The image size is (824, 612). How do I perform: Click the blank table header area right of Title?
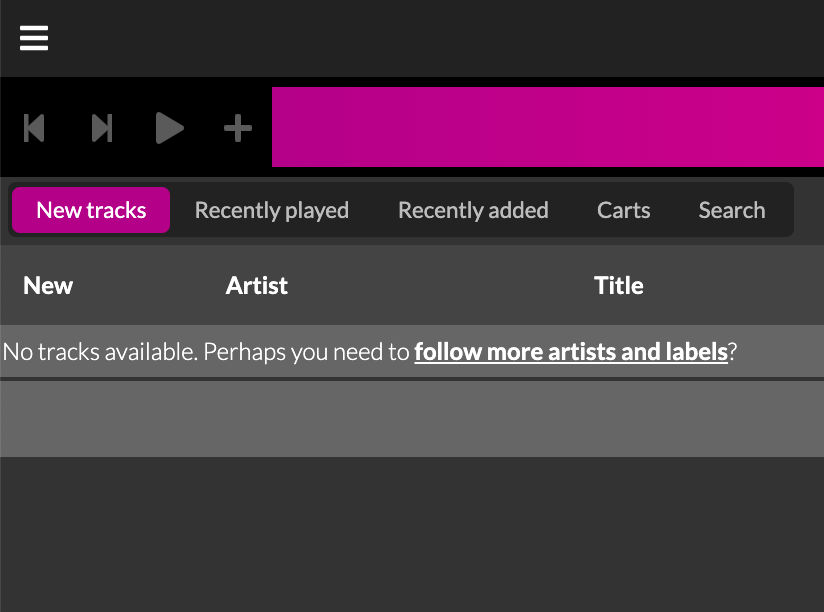tap(740, 285)
